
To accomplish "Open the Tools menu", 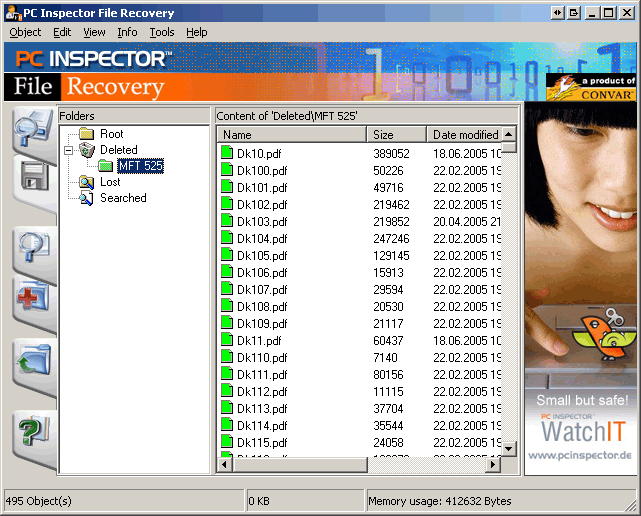I will point(162,32).
